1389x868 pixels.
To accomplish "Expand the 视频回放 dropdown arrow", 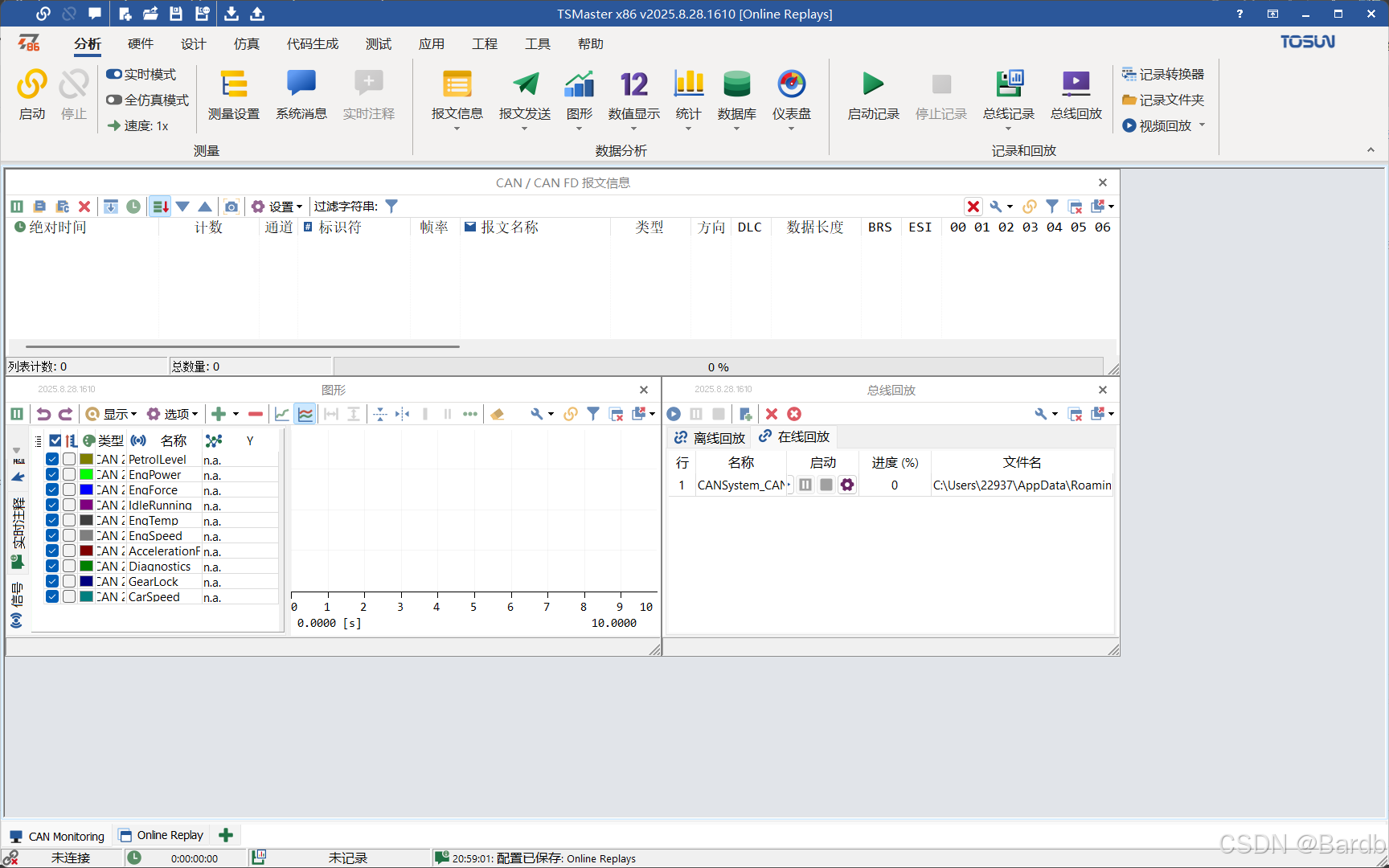I will pyautogui.click(x=1203, y=125).
